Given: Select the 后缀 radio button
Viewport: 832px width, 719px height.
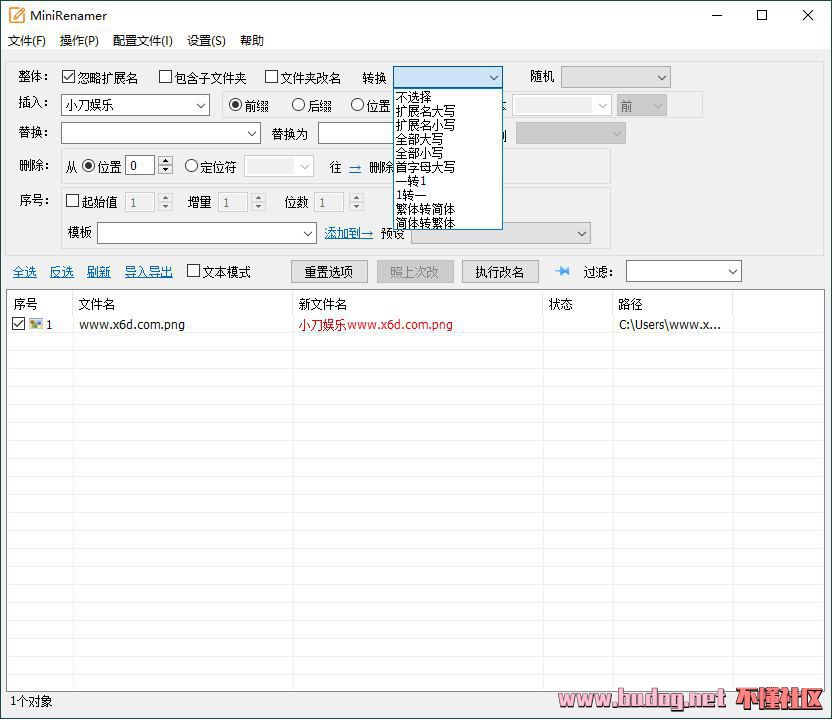Looking at the screenshot, I should click(298, 105).
